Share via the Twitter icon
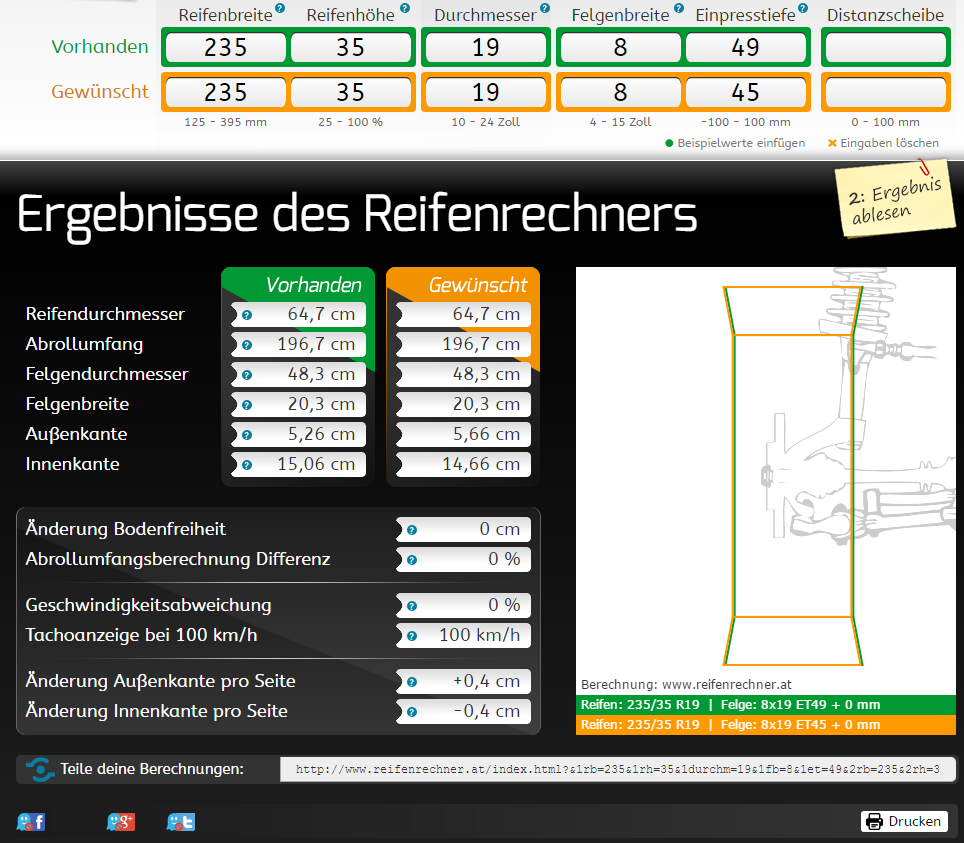 [180, 822]
